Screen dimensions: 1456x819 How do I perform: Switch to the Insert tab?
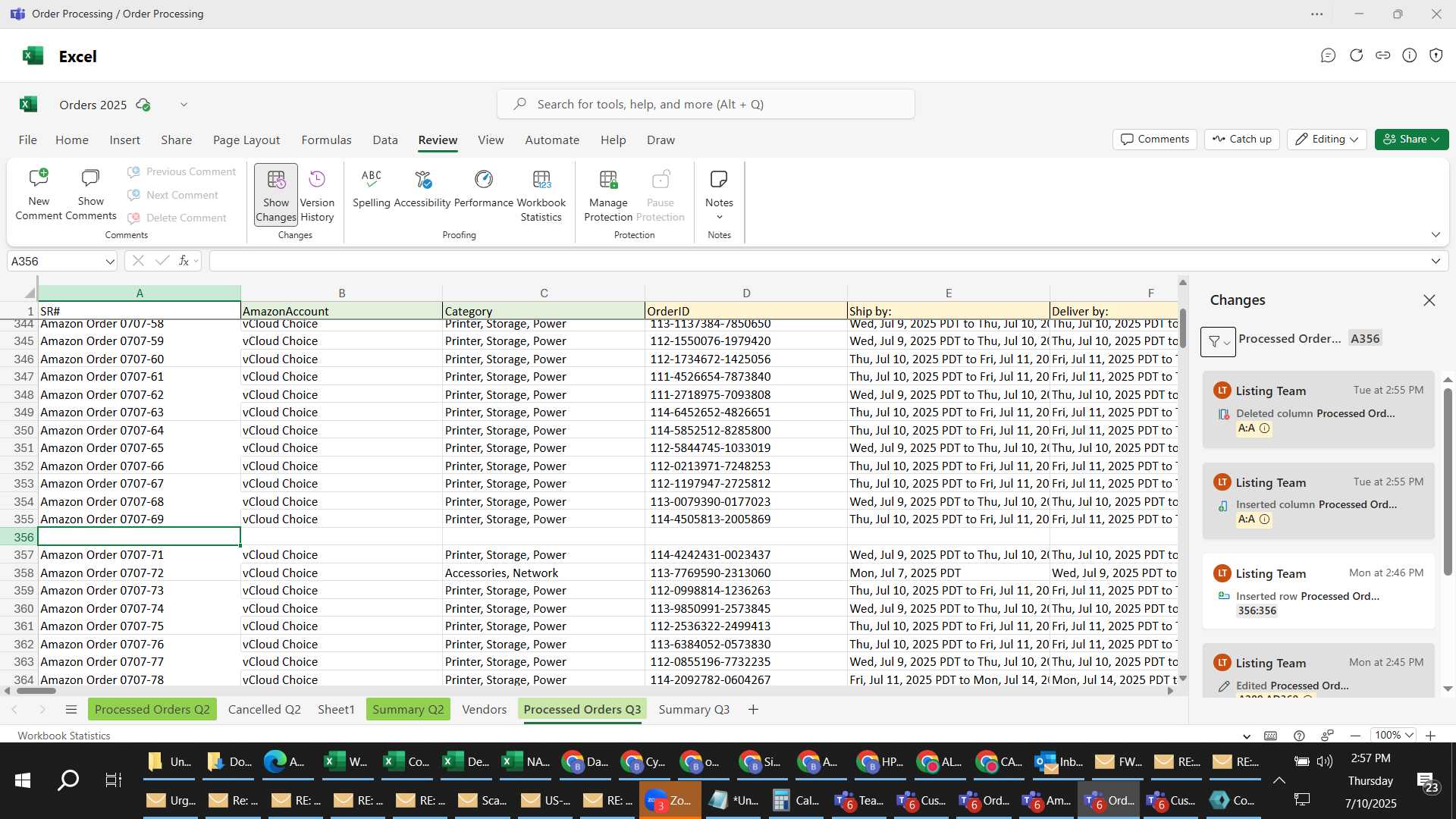(124, 140)
